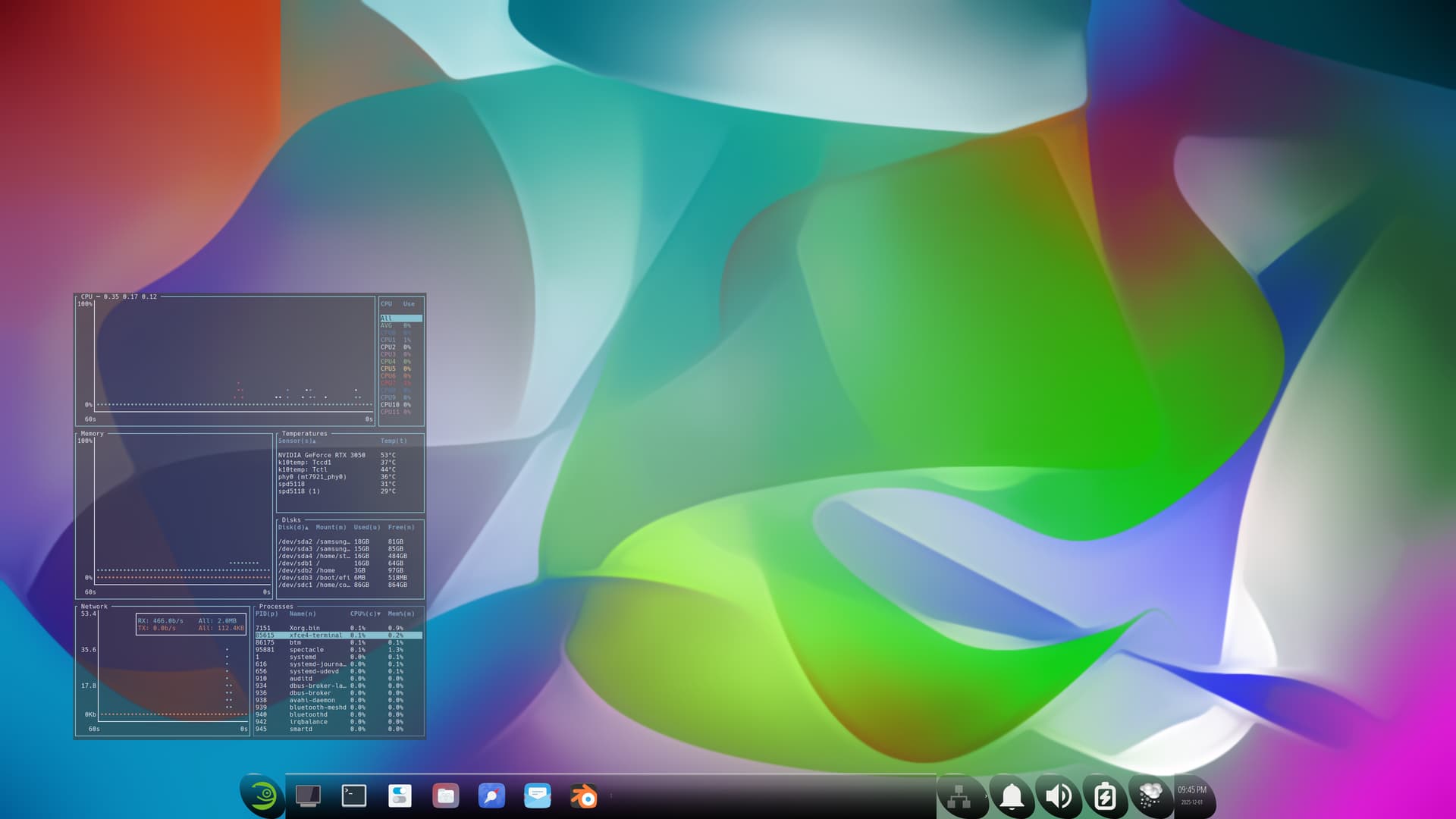Launch the terminal from the panel

pos(354,795)
